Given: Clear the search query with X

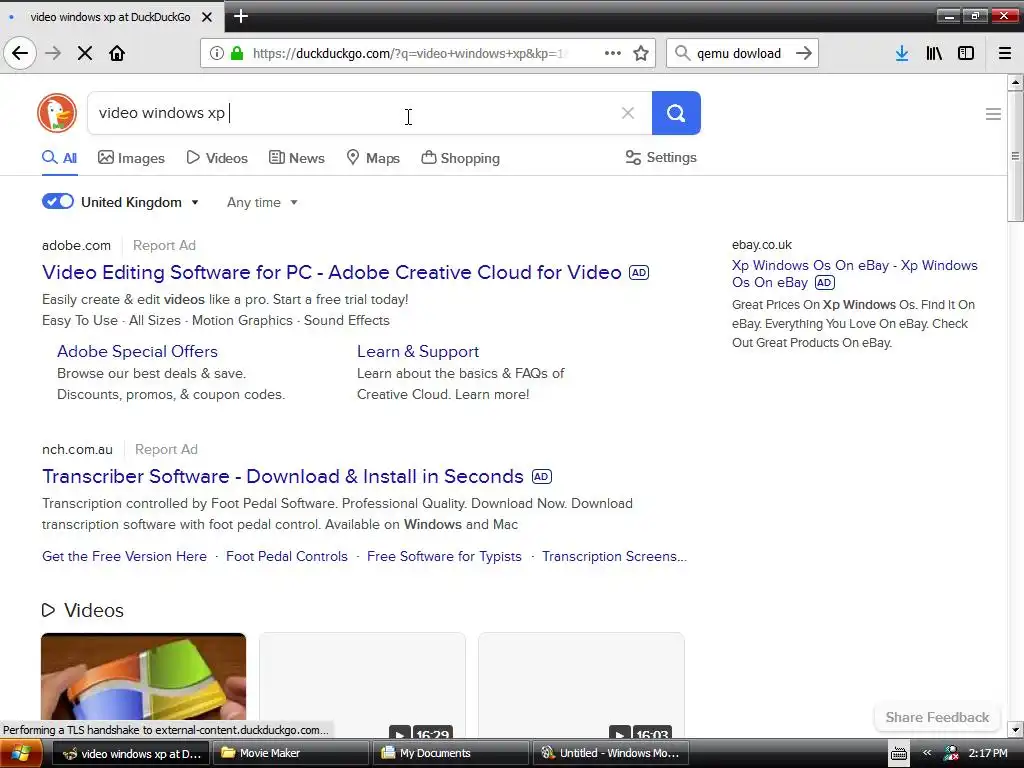Looking at the screenshot, I should click(628, 113).
